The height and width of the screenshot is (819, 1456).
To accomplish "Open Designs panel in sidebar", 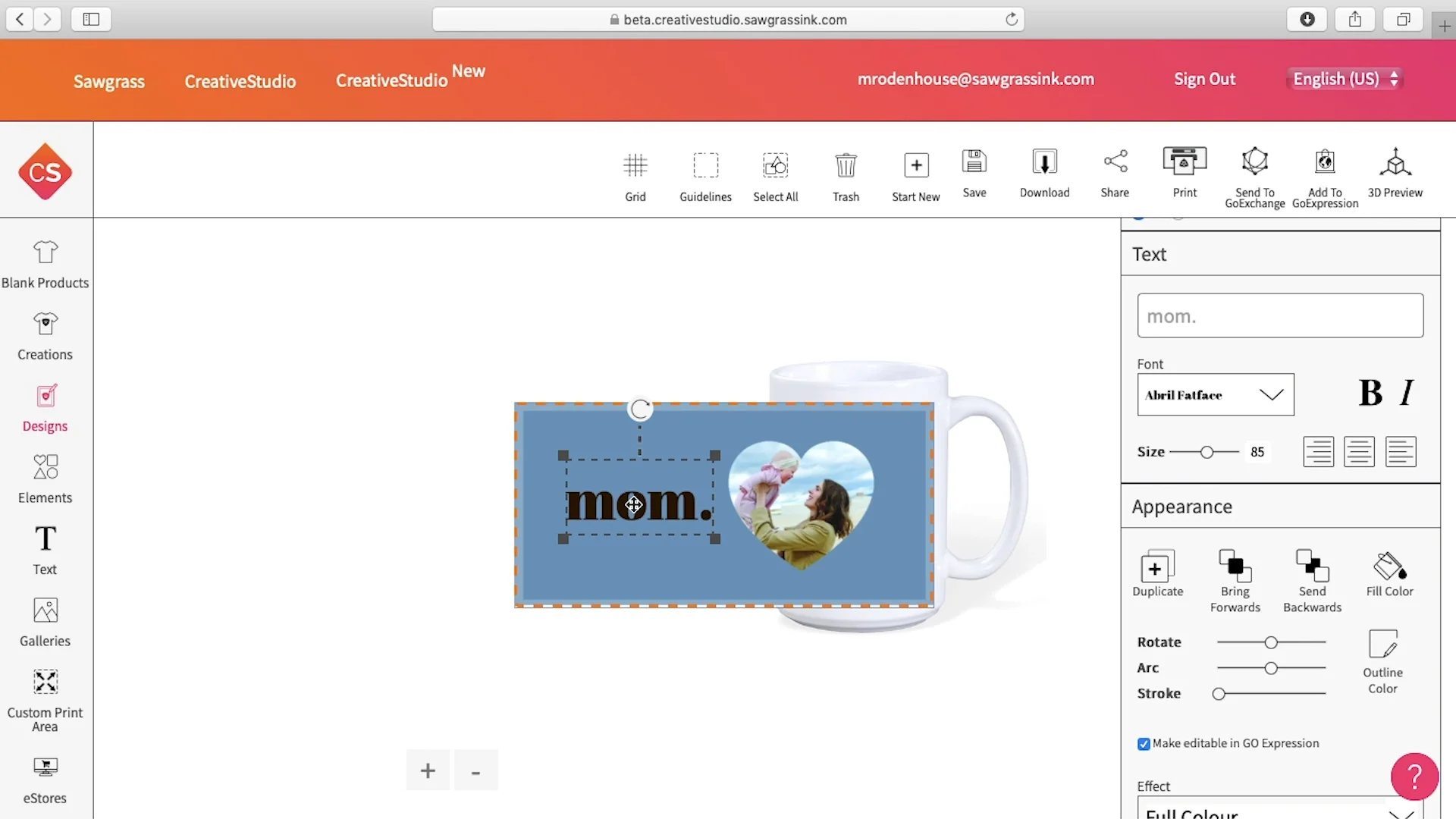I will (x=45, y=407).
